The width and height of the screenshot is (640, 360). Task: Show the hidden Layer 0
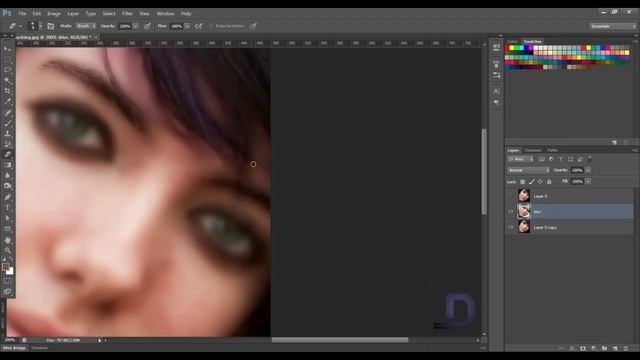(x=511, y=196)
